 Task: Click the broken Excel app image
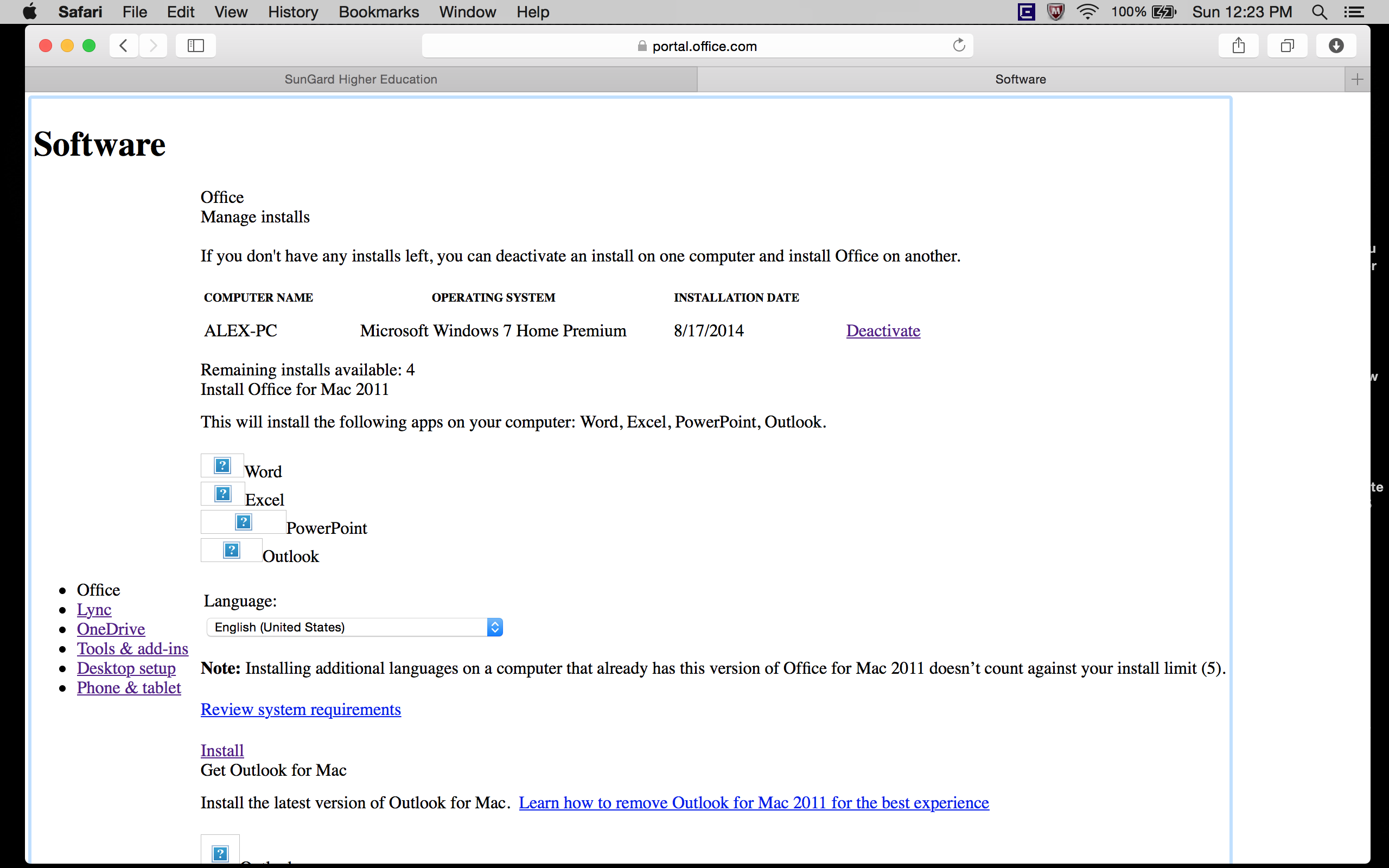pos(221,493)
